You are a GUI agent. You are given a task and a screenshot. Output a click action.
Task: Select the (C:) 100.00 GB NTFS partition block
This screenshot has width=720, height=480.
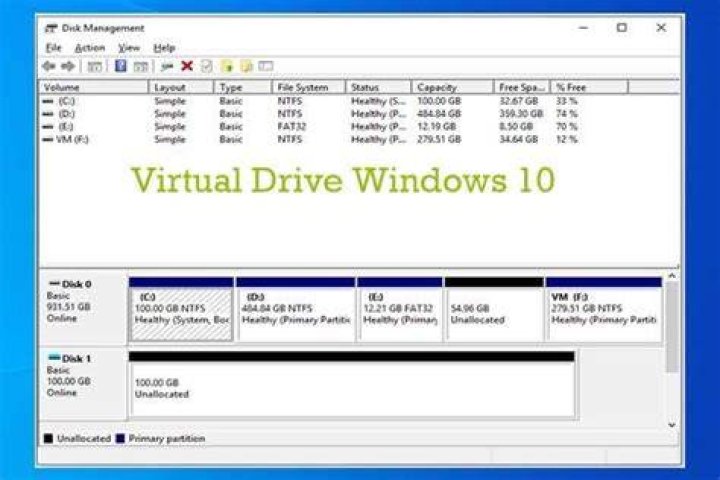(181, 310)
